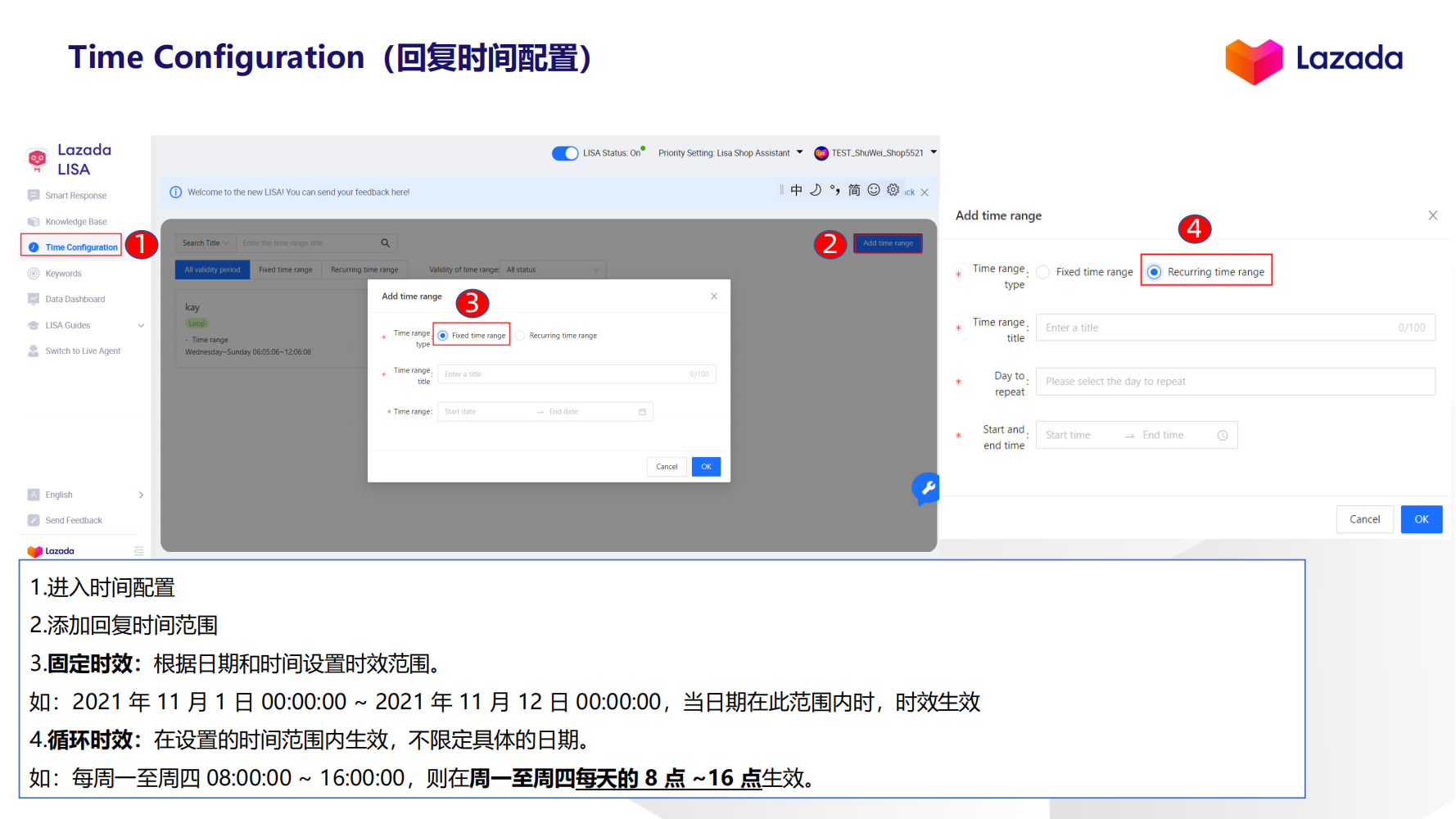Screen dimensions: 1456x819
Task: Select the Fixed time range radio button
Action: pyautogui.click(x=442, y=335)
